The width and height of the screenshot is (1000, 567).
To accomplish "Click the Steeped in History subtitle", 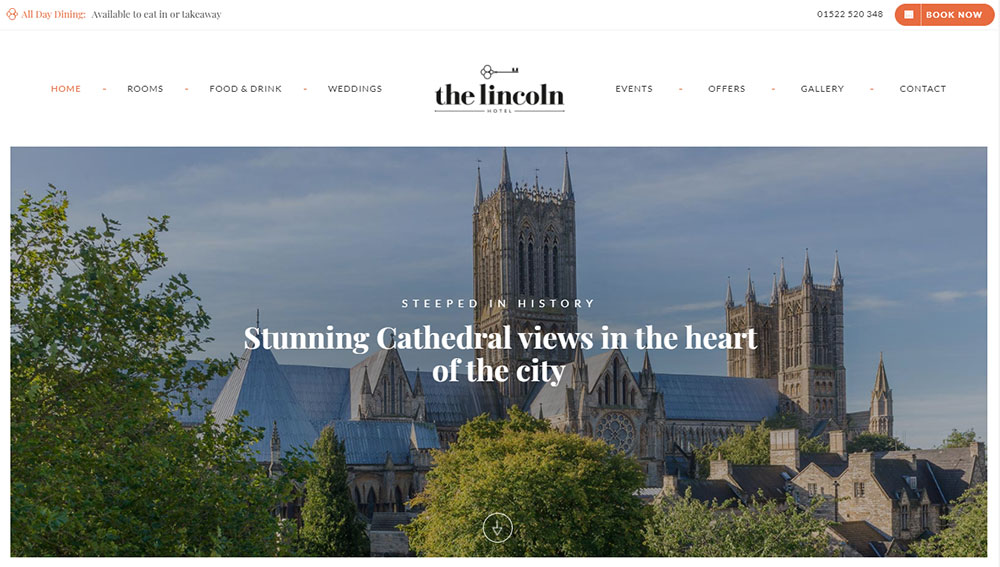I will [x=498, y=304].
